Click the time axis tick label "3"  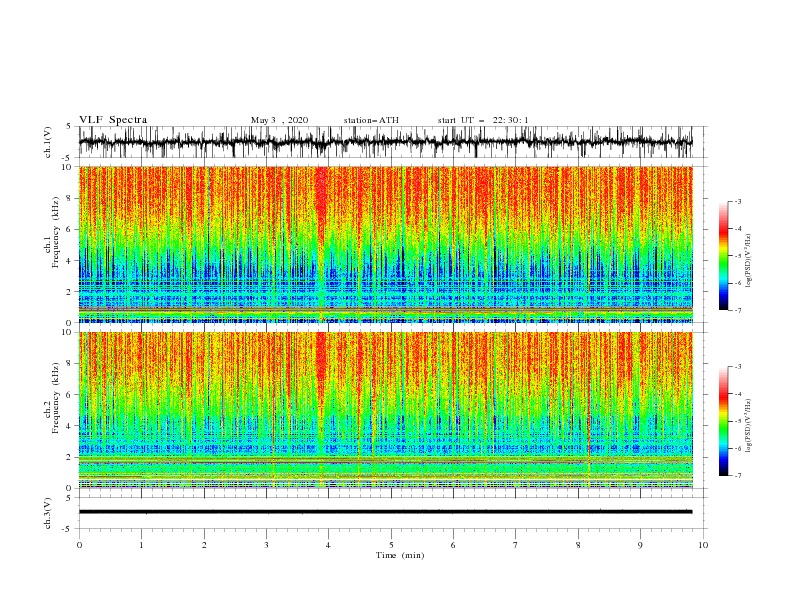[x=266, y=545]
